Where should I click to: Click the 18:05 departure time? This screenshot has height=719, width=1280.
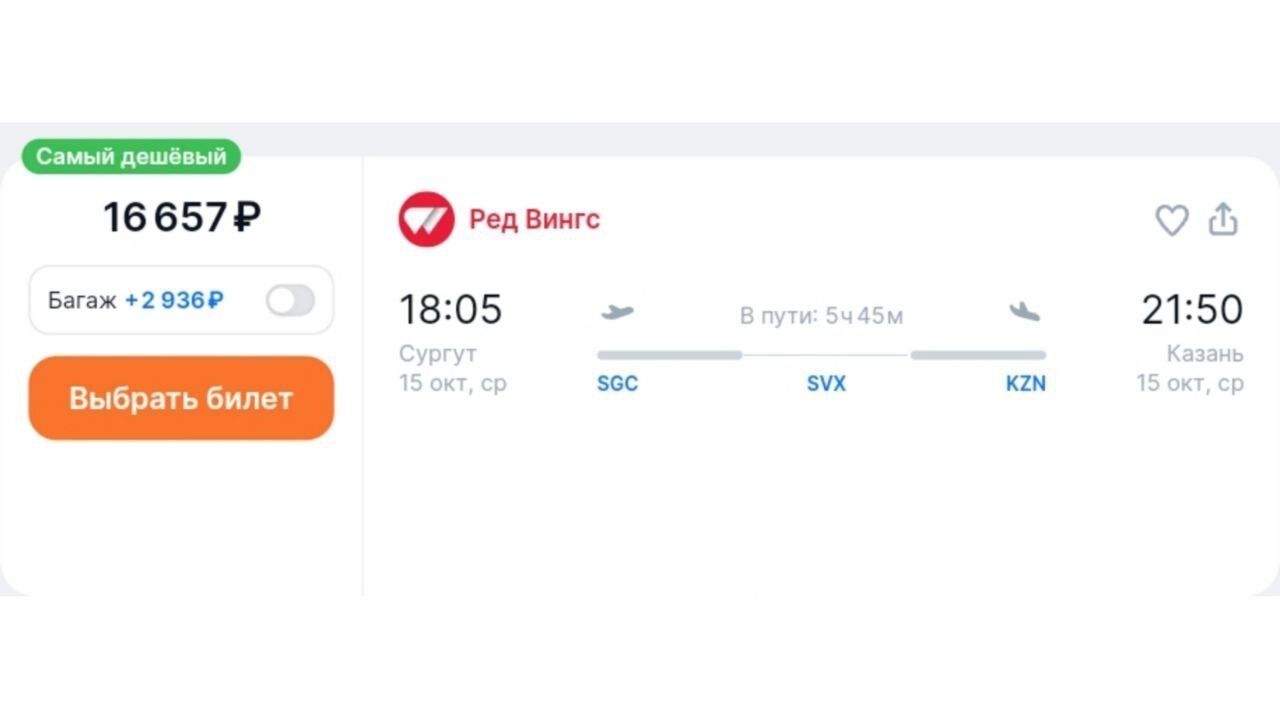(450, 310)
